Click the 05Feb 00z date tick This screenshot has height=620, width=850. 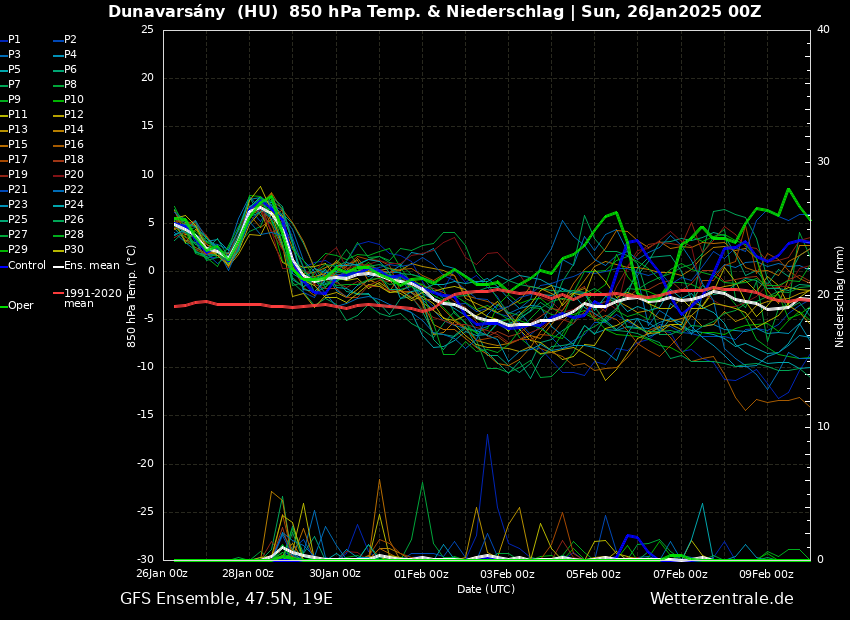(x=594, y=574)
